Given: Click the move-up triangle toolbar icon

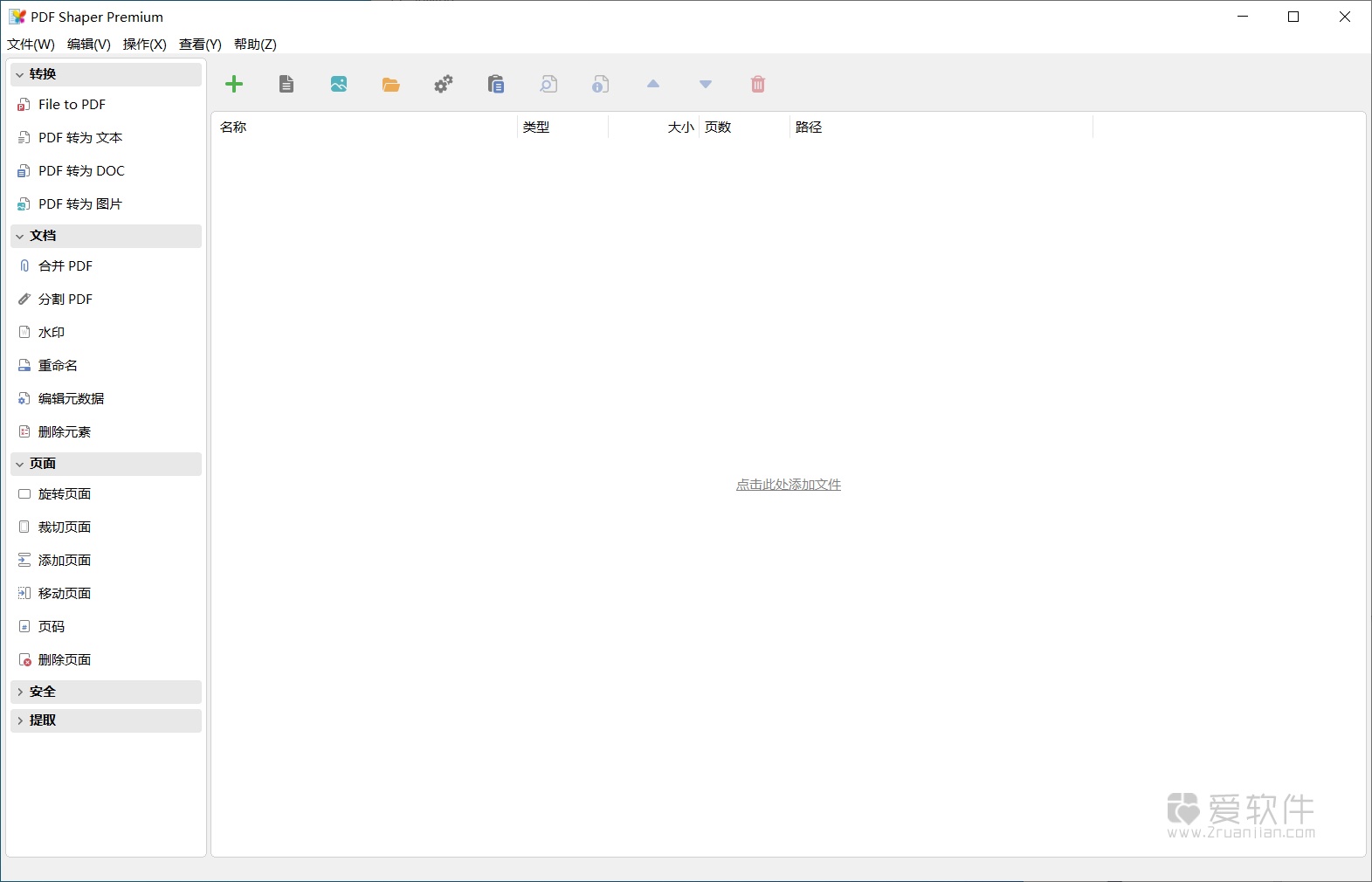Looking at the screenshot, I should pyautogui.click(x=653, y=84).
